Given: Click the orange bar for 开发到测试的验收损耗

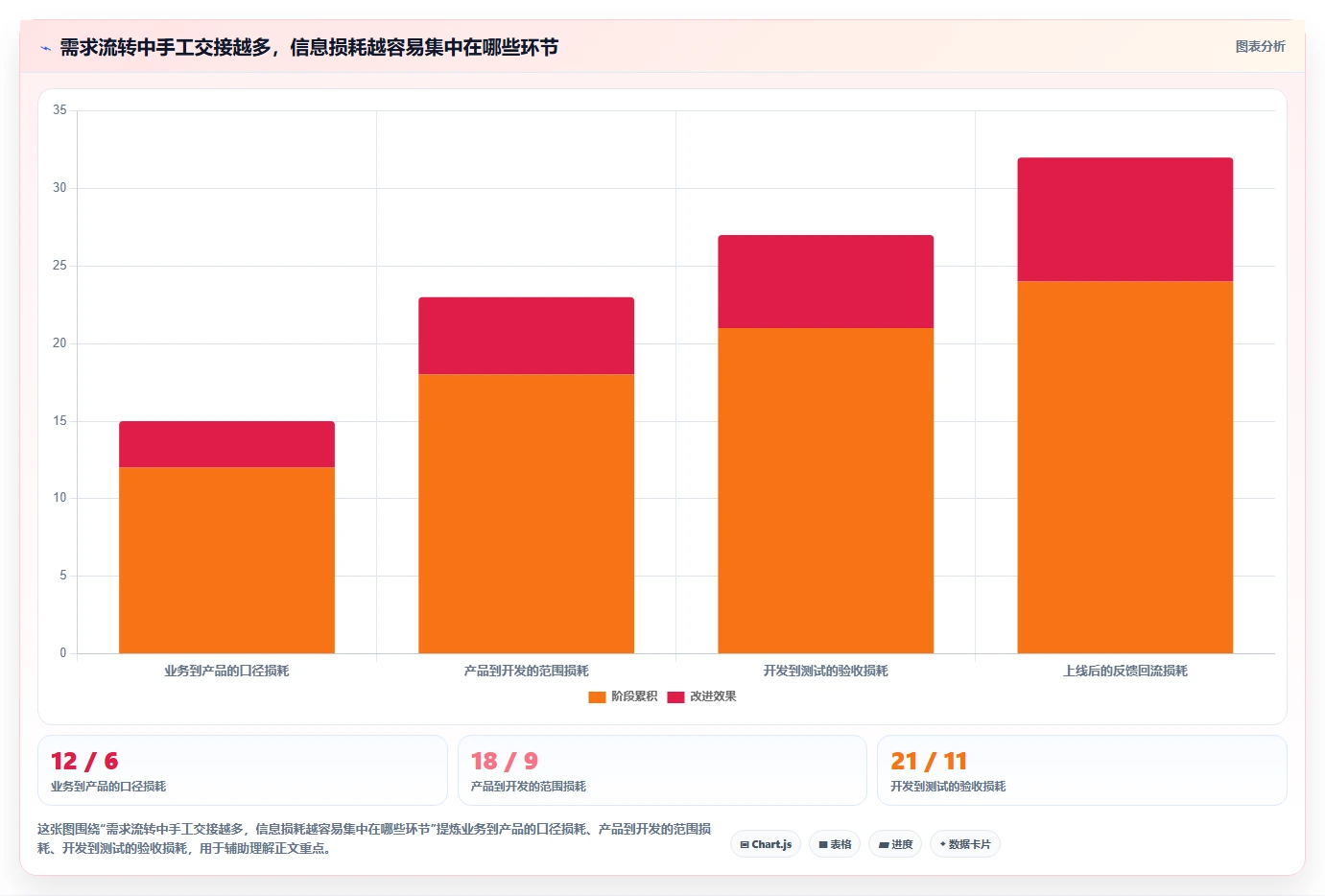Looking at the screenshot, I should tap(825, 490).
